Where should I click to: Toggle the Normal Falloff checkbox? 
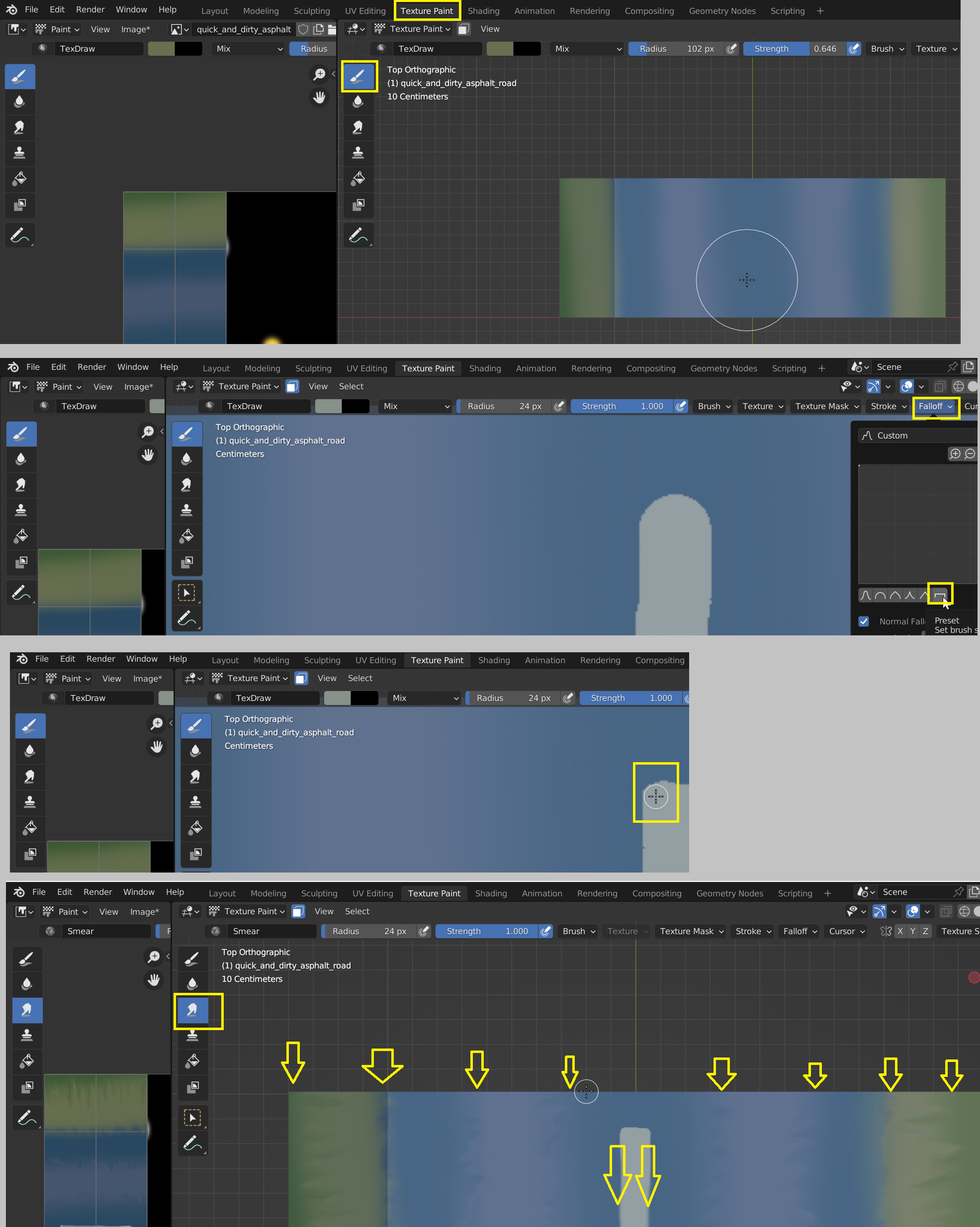(863, 621)
